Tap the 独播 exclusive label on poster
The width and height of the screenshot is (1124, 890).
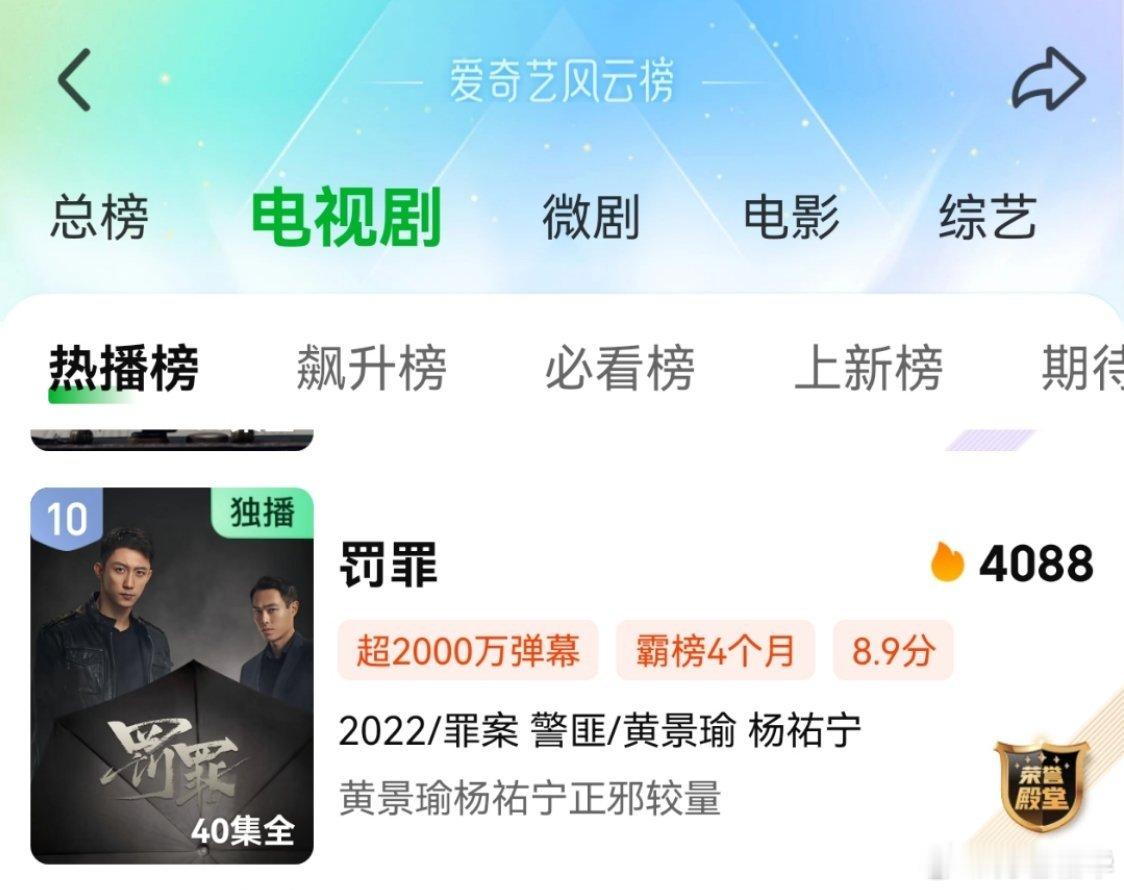point(262,513)
